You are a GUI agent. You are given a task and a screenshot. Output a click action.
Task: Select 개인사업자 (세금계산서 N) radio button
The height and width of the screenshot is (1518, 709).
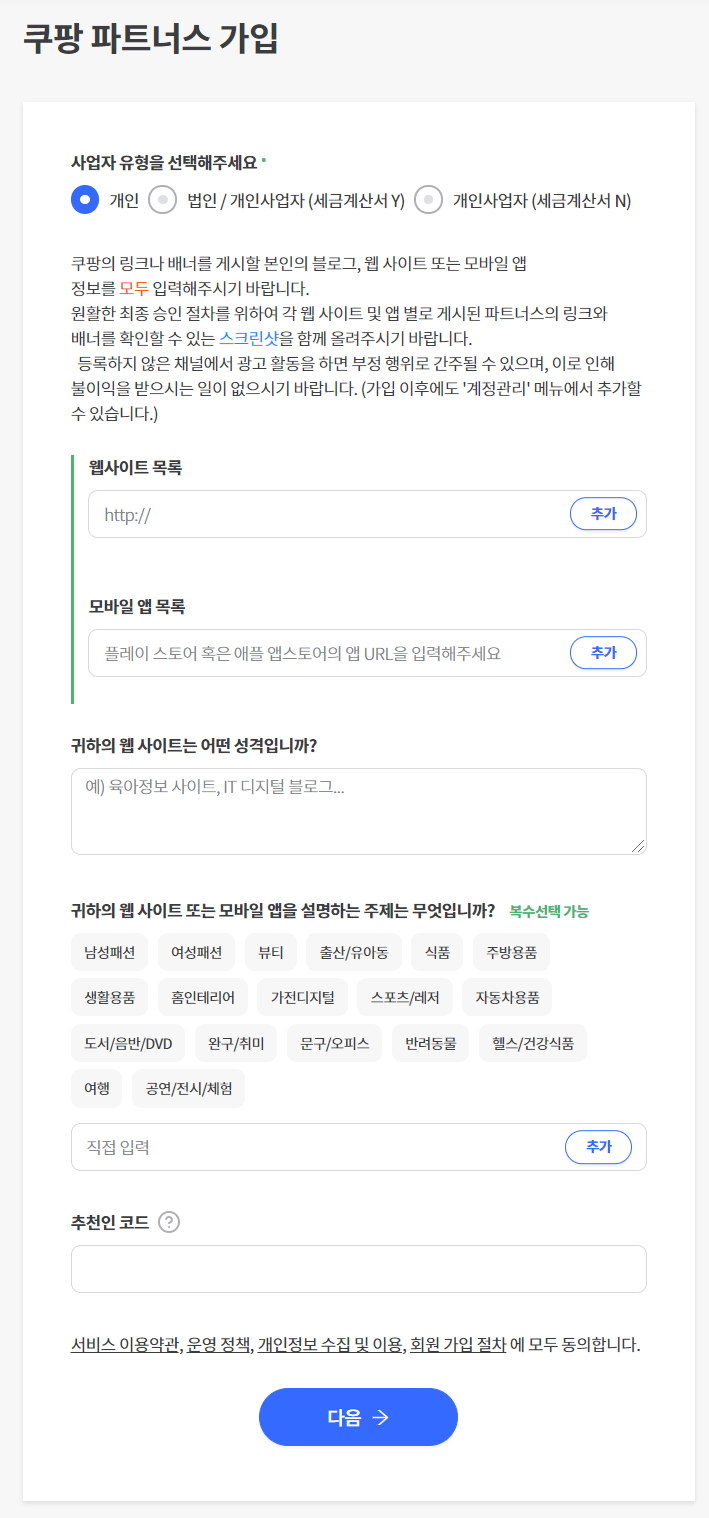[428, 200]
